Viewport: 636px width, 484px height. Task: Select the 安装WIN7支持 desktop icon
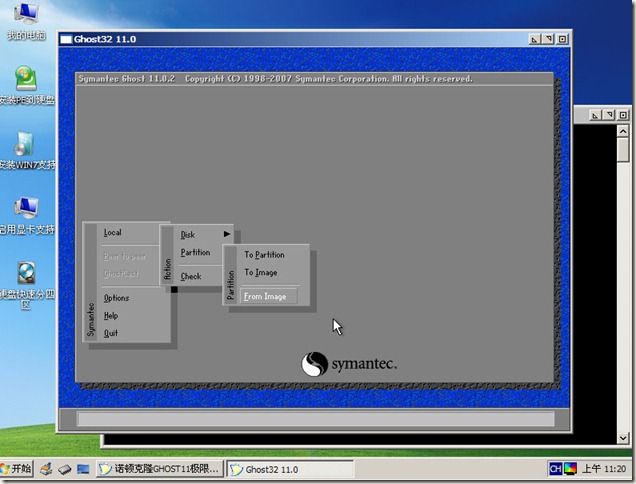[27, 150]
